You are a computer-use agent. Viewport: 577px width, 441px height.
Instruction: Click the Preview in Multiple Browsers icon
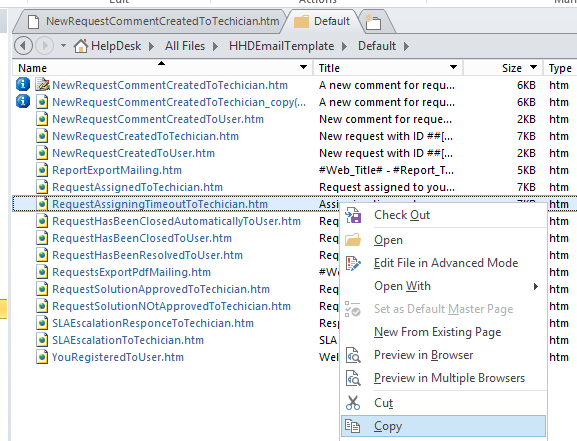pos(353,378)
